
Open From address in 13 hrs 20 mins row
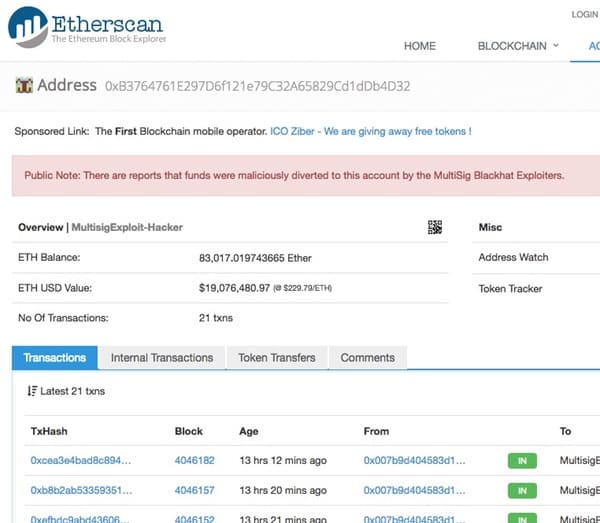click(414, 490)
